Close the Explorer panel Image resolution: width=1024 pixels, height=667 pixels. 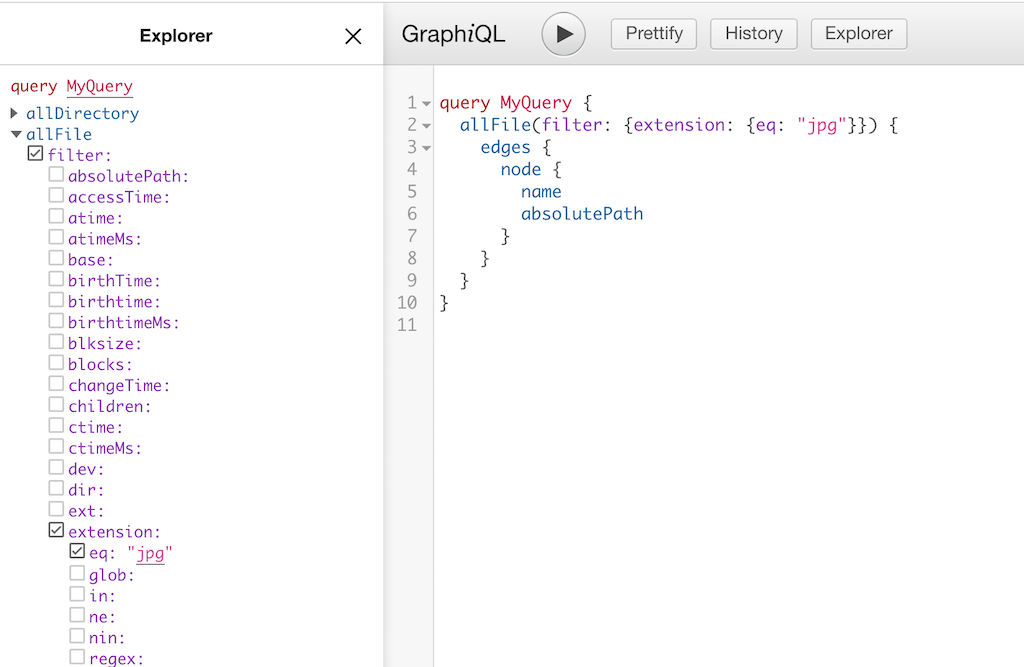tap(353, 35)
